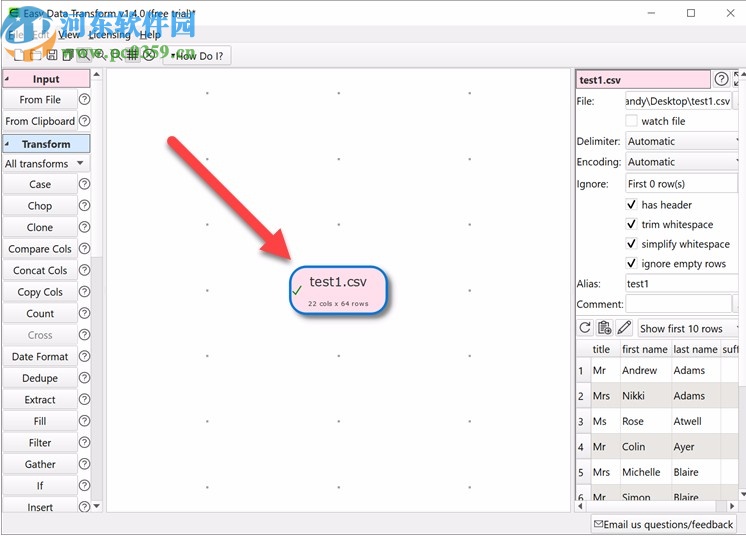Enable the watch file checkbox
The height and width of the screenshot is (536, 746).
631,121
